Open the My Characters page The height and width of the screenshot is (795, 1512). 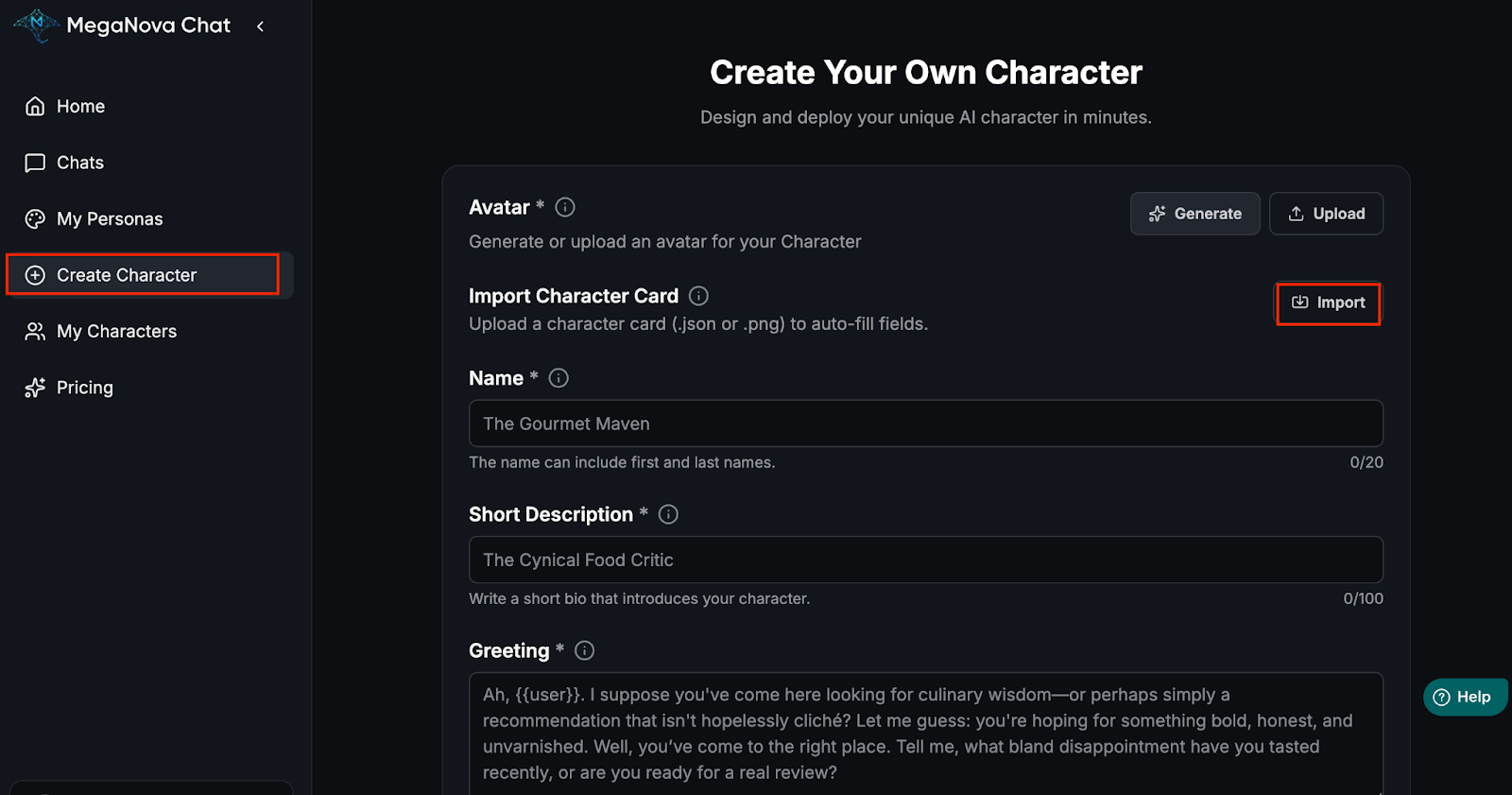[x=116, y=332]
